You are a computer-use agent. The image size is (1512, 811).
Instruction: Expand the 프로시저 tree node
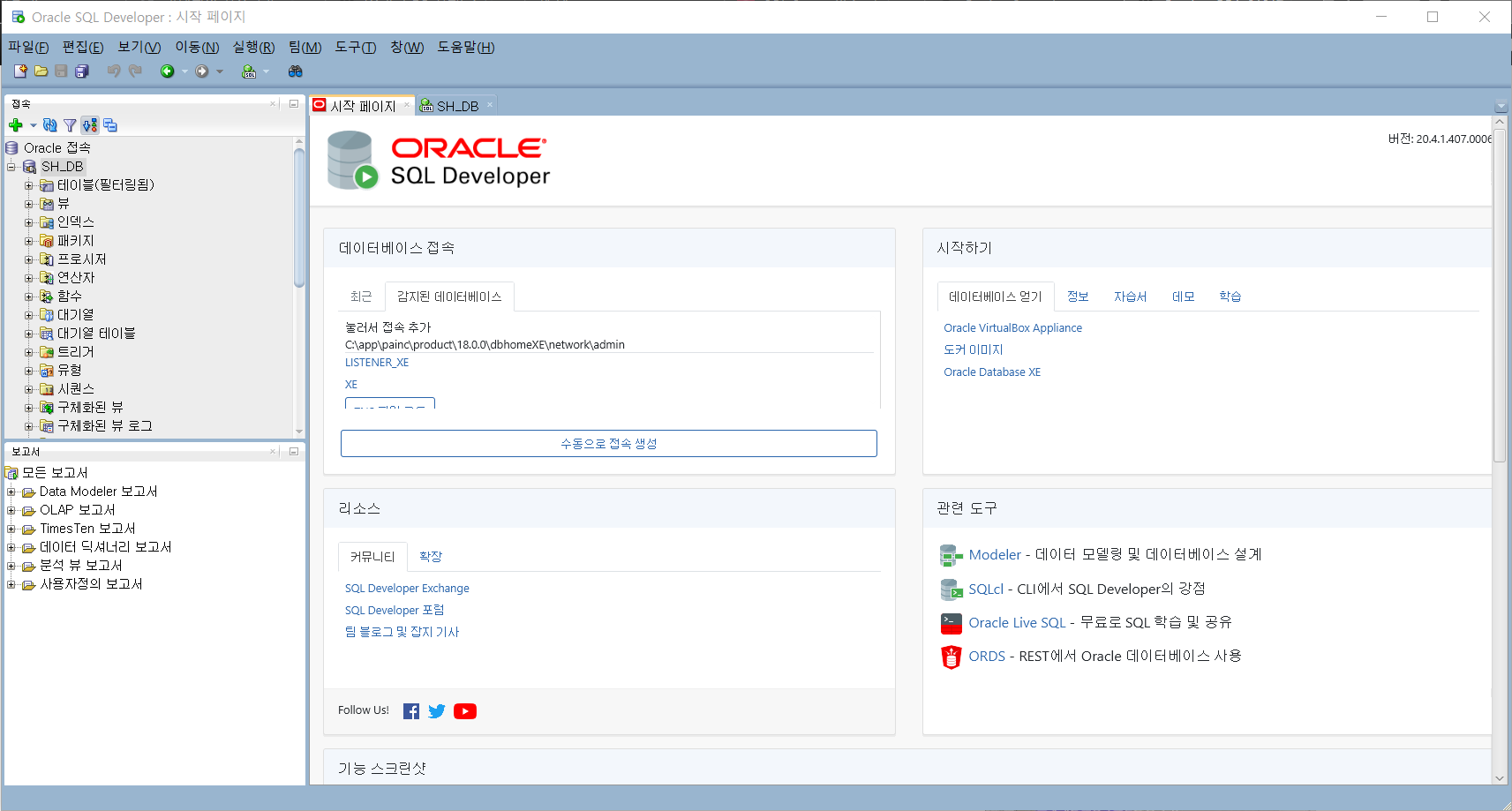(28, 259)
